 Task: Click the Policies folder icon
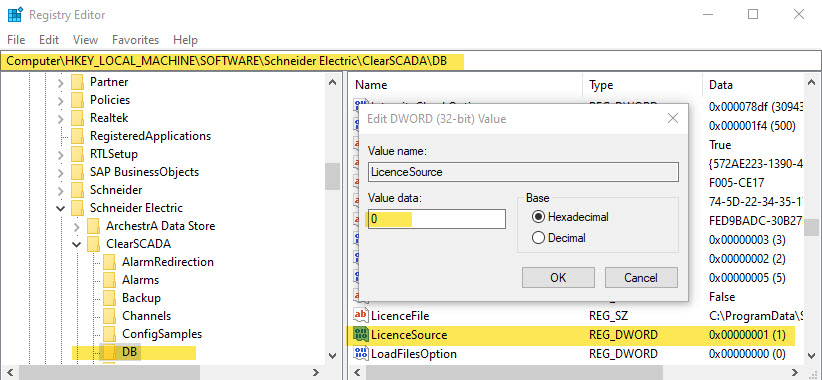pos(78,100)
